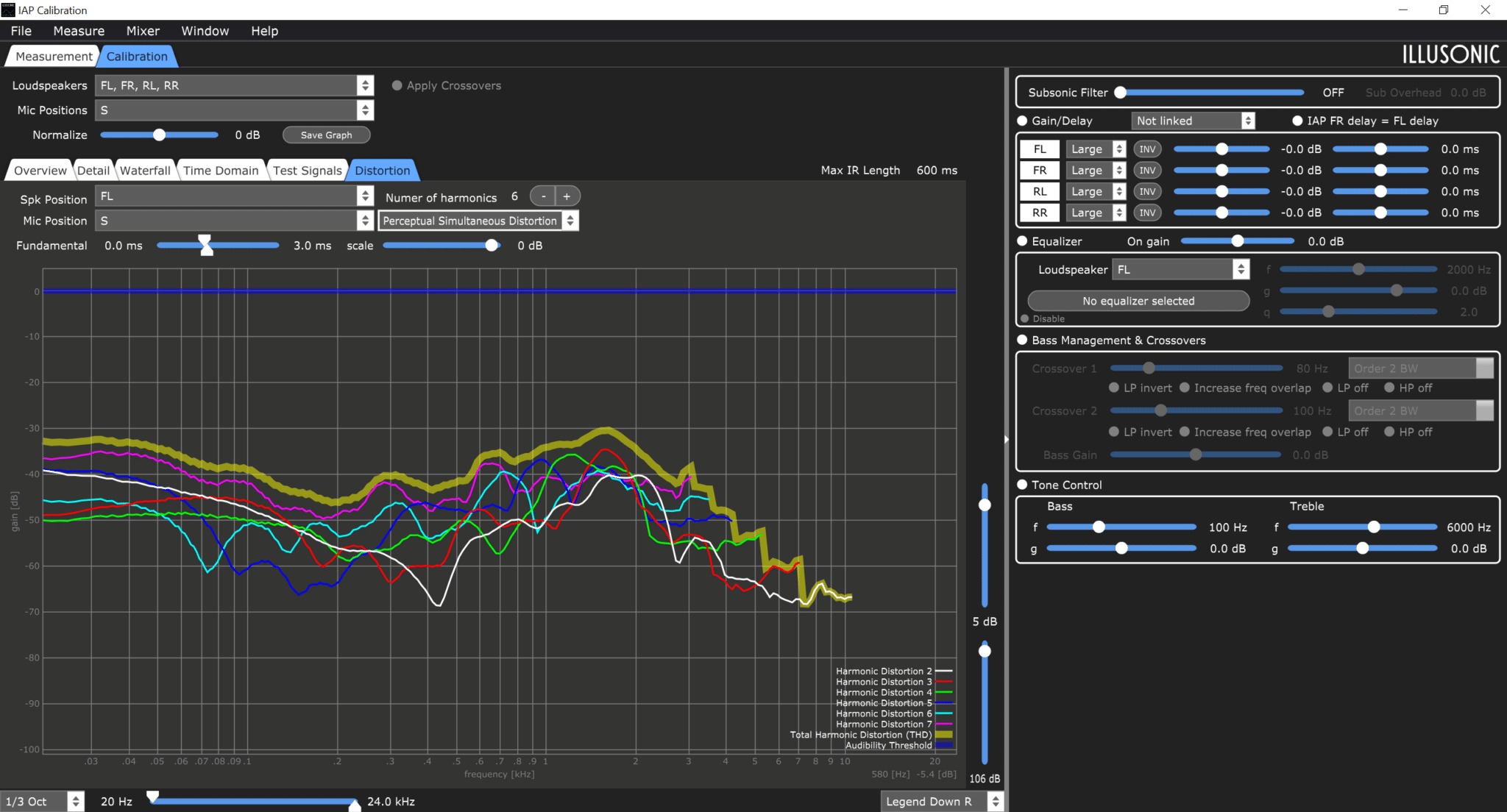
Task: Open the FL speaker size Large dropdown
Action: [x=1096, y=149]
